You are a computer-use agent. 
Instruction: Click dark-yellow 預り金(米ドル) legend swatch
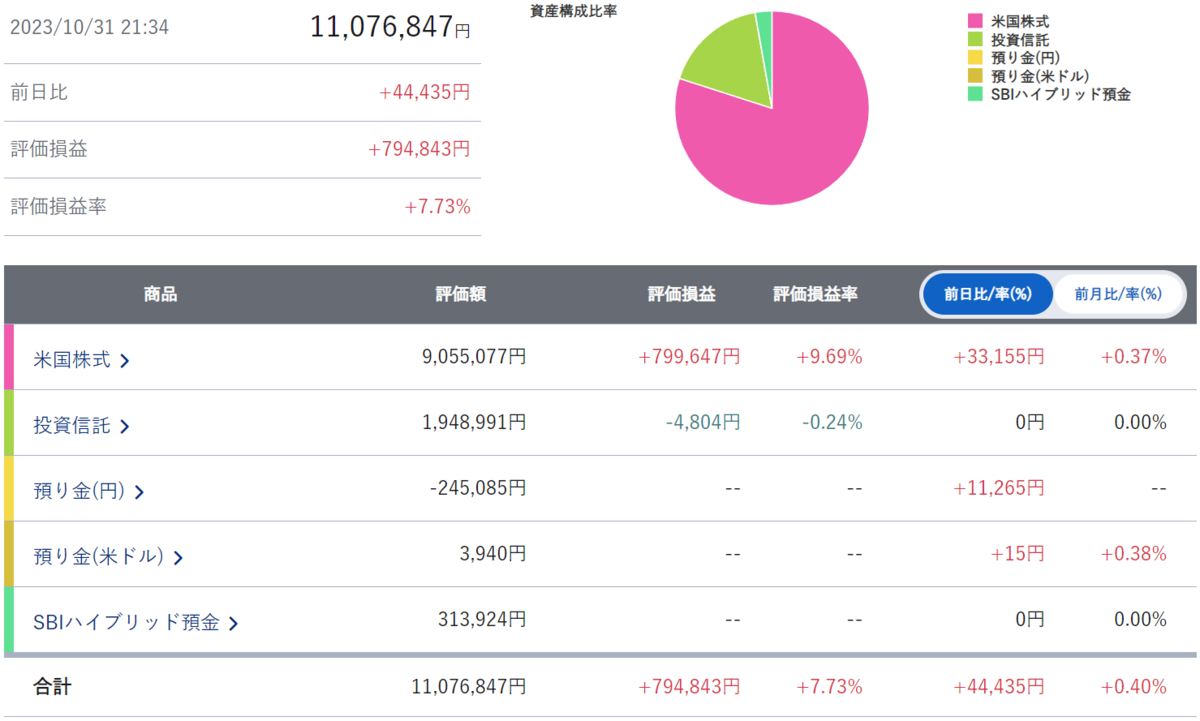975,76
